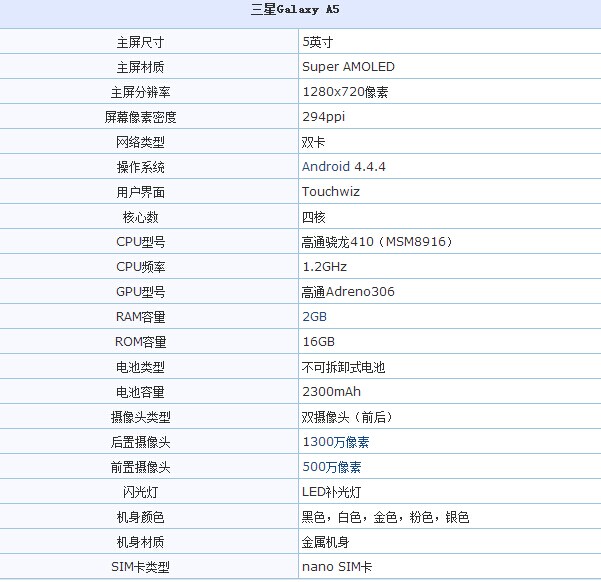Select the 机身颜色 label
Viewport: 601px width, 582px height.
pyautogui.click(x=140, y=517)
